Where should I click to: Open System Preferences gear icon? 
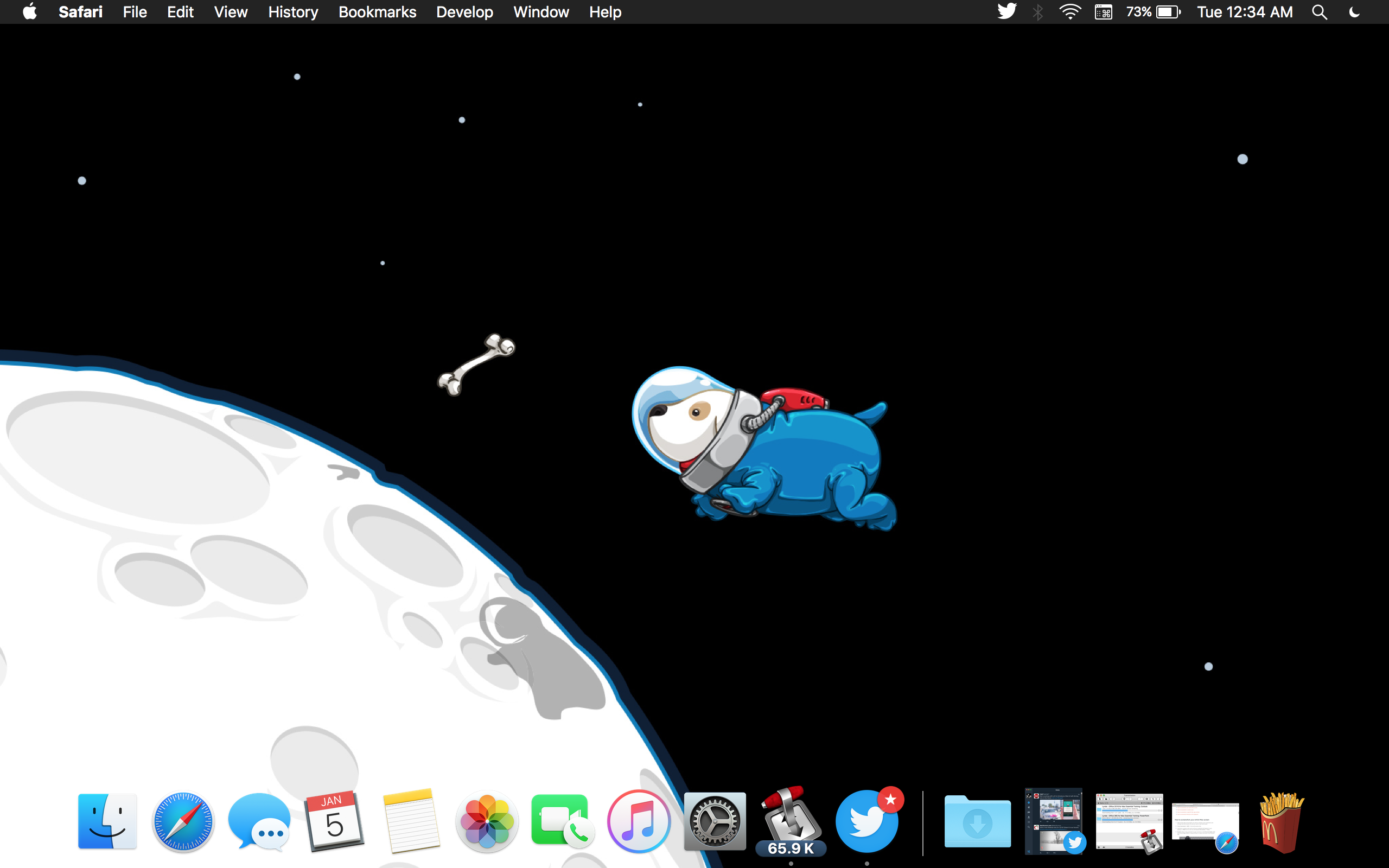[x=715, y=821]
